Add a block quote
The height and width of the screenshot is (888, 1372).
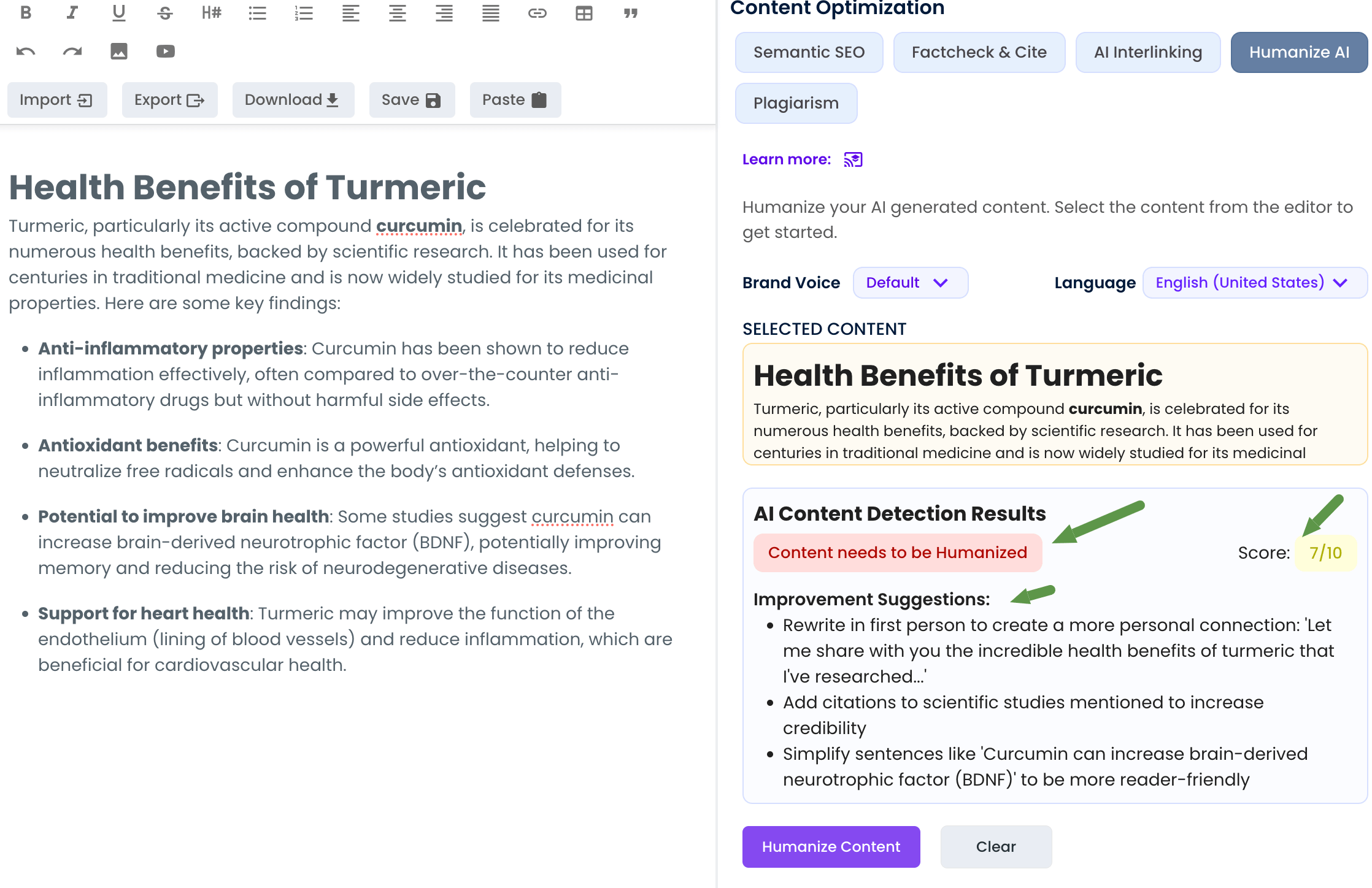[631, 13]
